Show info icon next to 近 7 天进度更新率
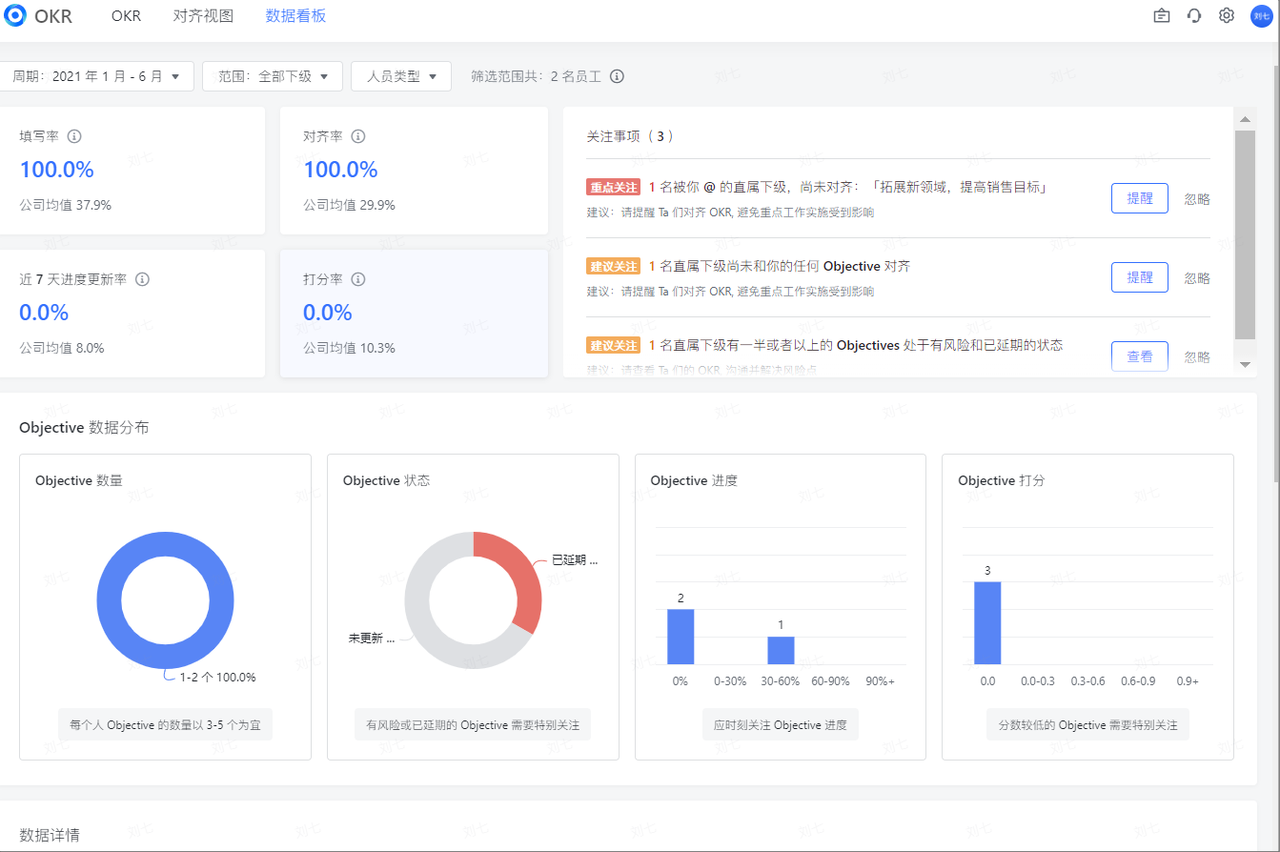 142,279
